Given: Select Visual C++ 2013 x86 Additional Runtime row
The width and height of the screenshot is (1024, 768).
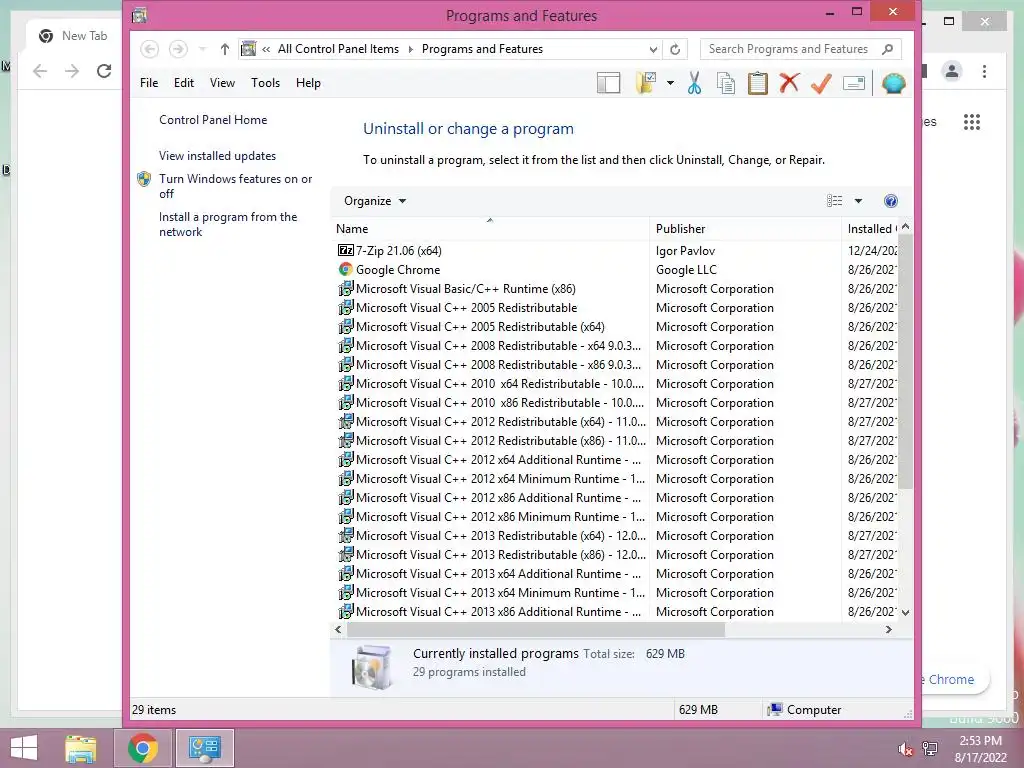Looking at the screenshot, I should click(x=498, y=612).
